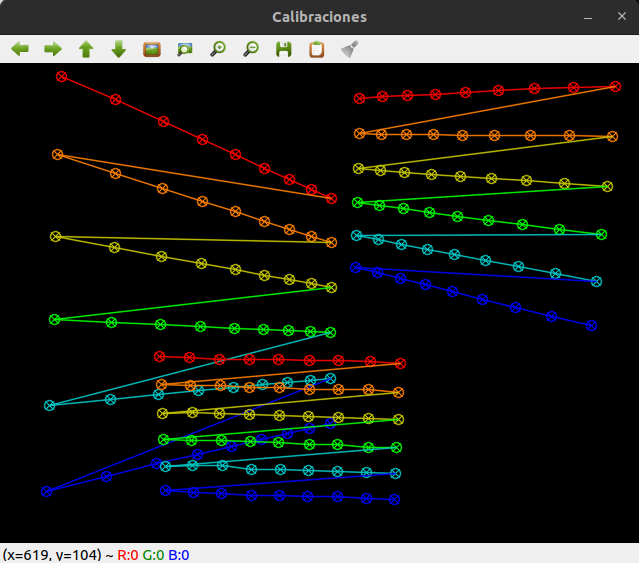This screenshot has width=639, height=563.
Task: Click the green G:0 value in status bar
Action: (153, 555)
